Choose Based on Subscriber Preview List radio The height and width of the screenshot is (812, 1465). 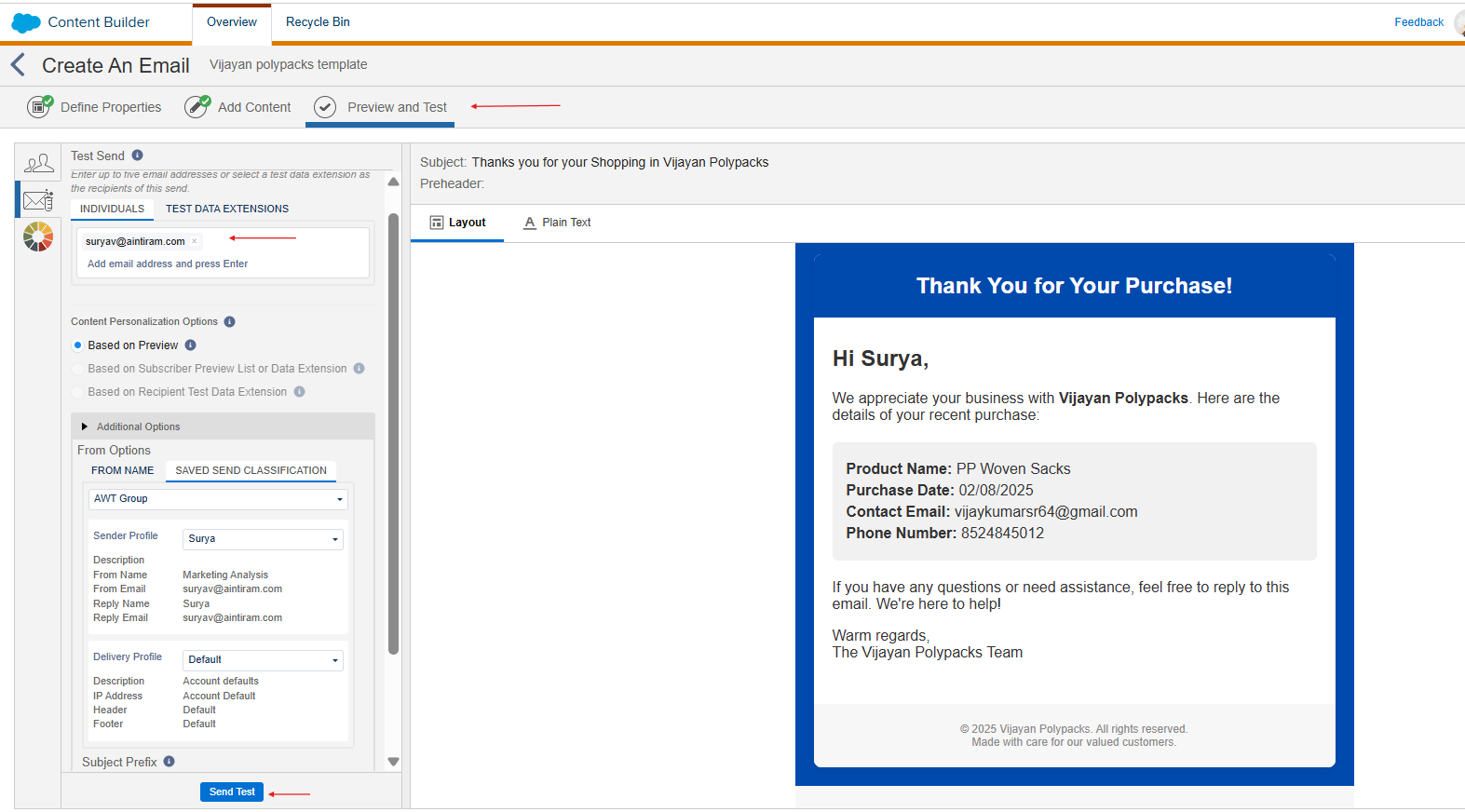78,369
